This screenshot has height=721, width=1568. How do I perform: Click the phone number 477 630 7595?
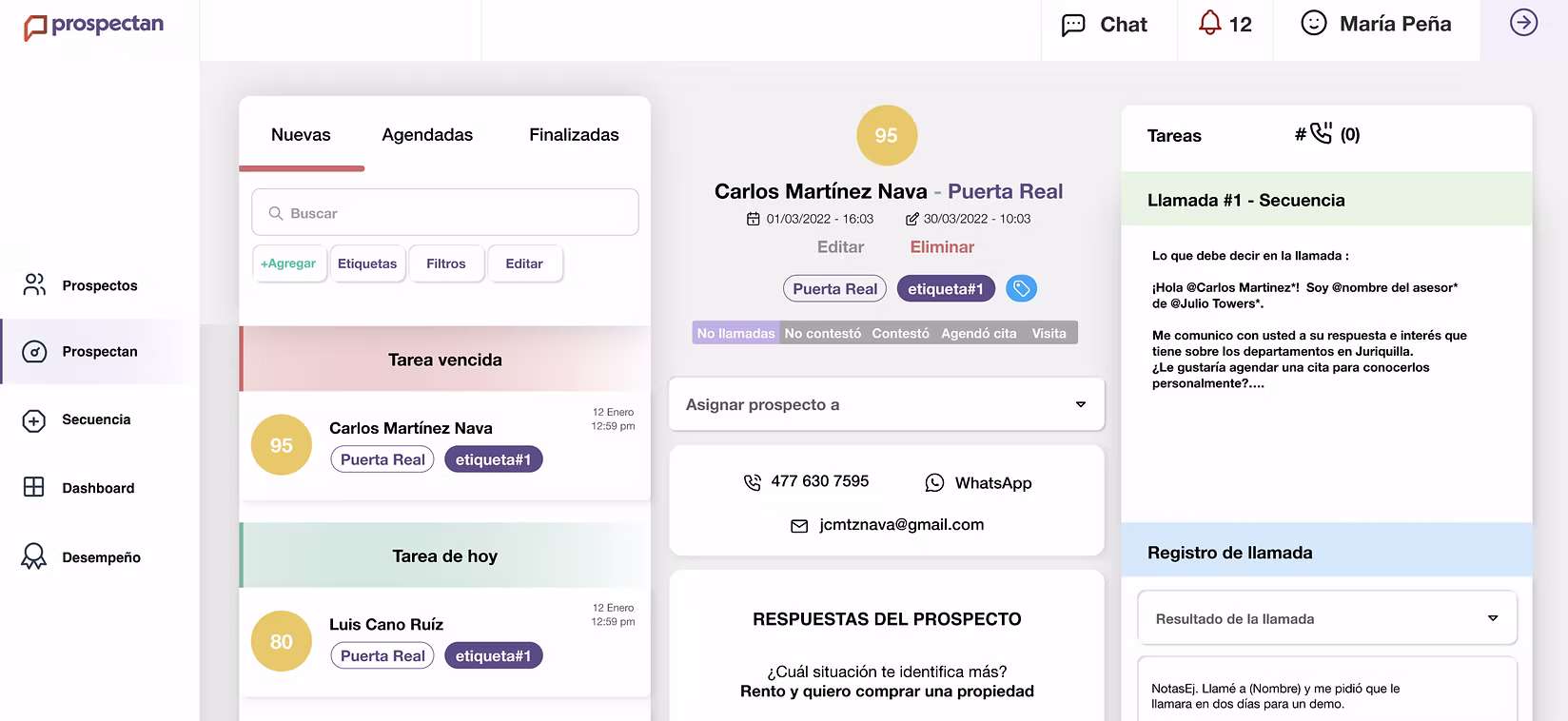820,481
